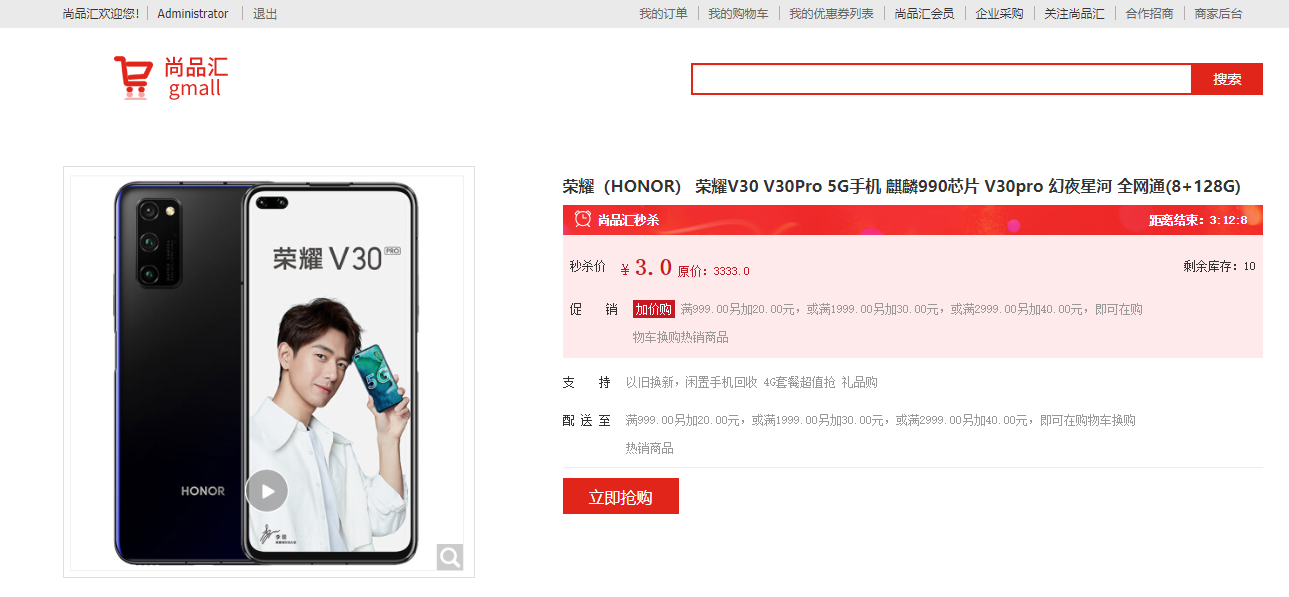Play the product video on phone image

266,490
